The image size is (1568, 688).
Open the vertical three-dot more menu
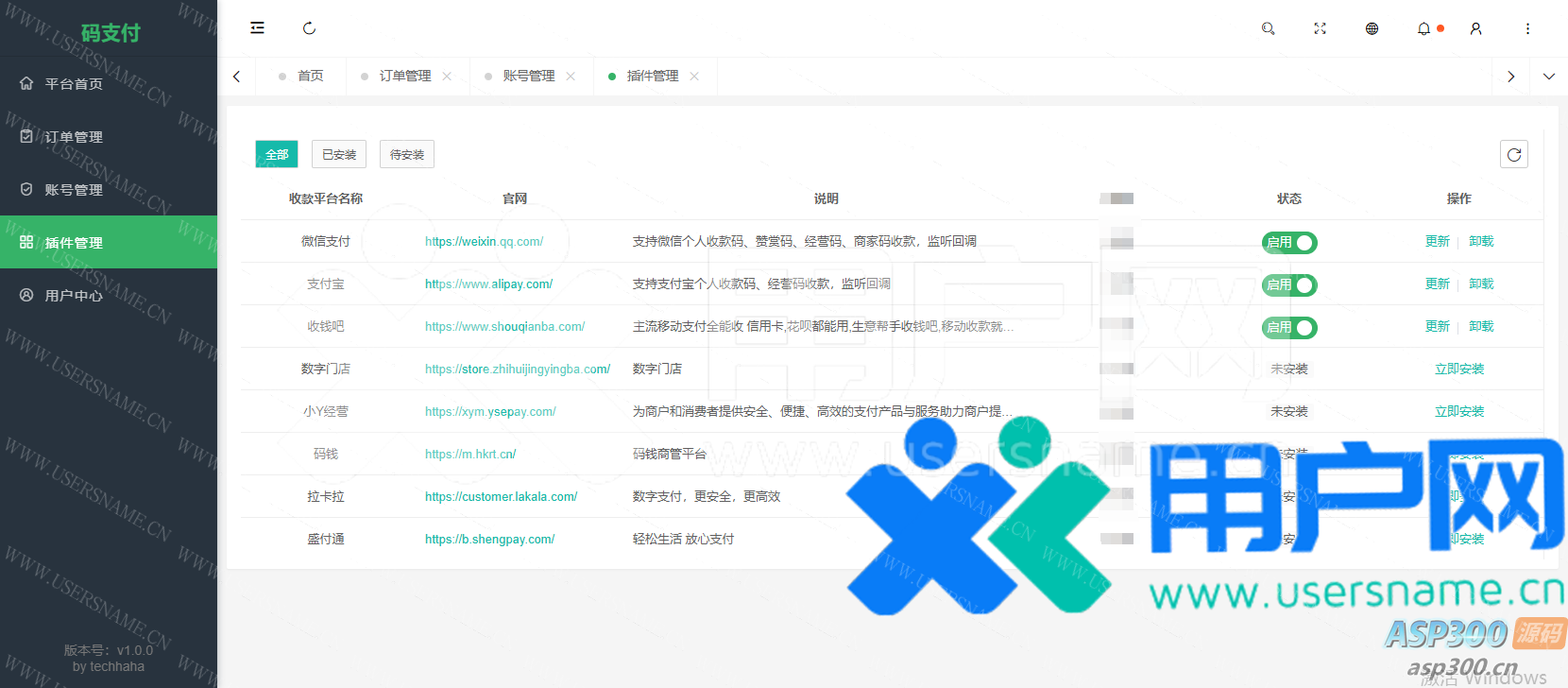coord(1527,28)
